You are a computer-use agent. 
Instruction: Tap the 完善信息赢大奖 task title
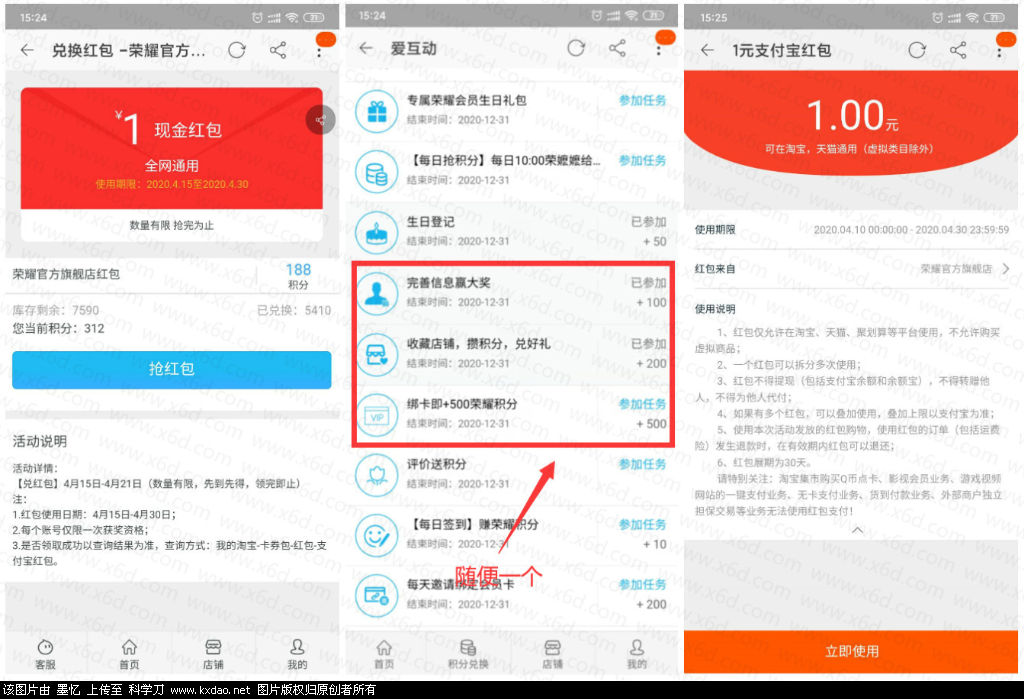[x=449, y=283]
